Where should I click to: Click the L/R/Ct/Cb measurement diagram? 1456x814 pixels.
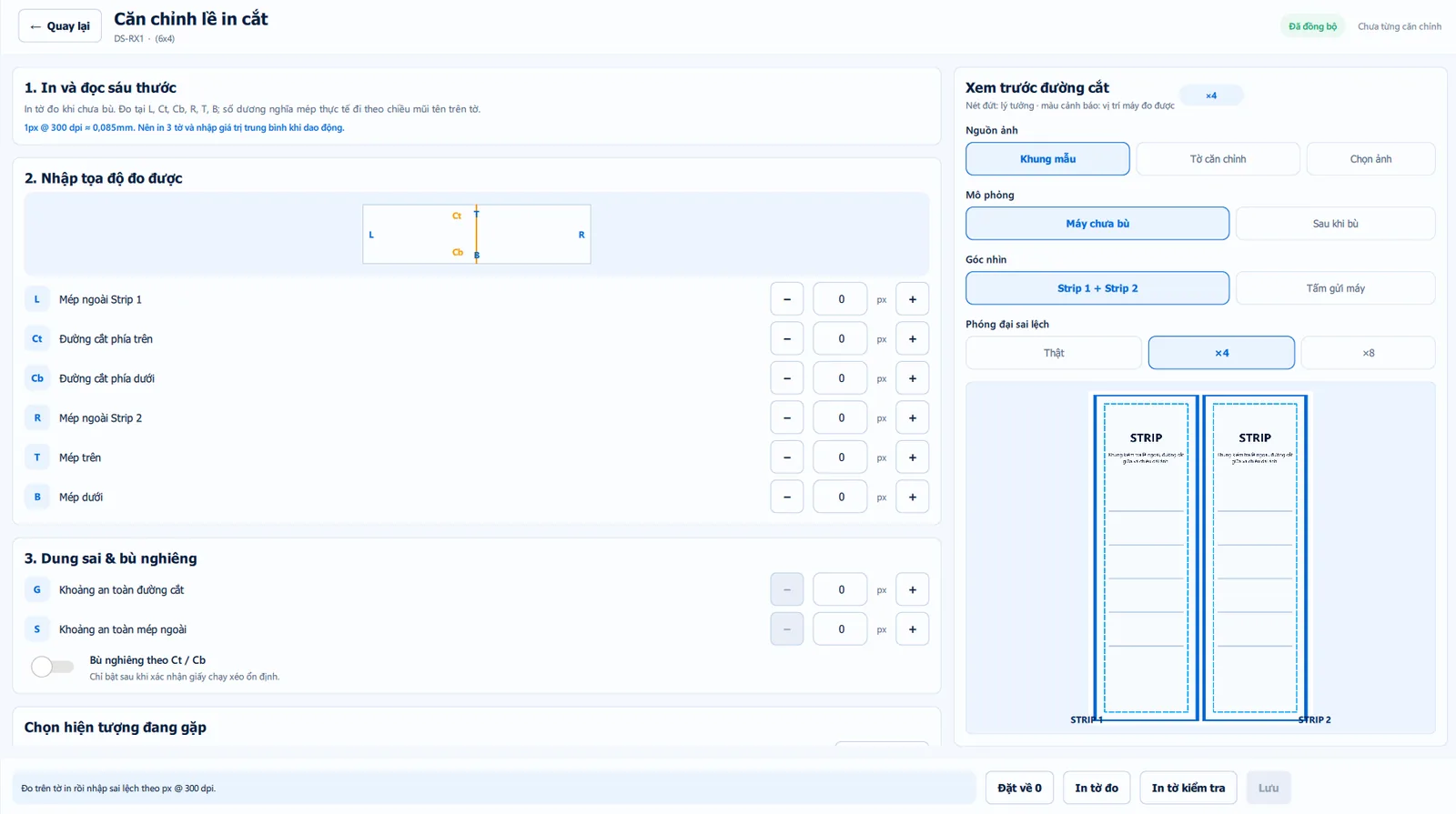click(477, 235)
